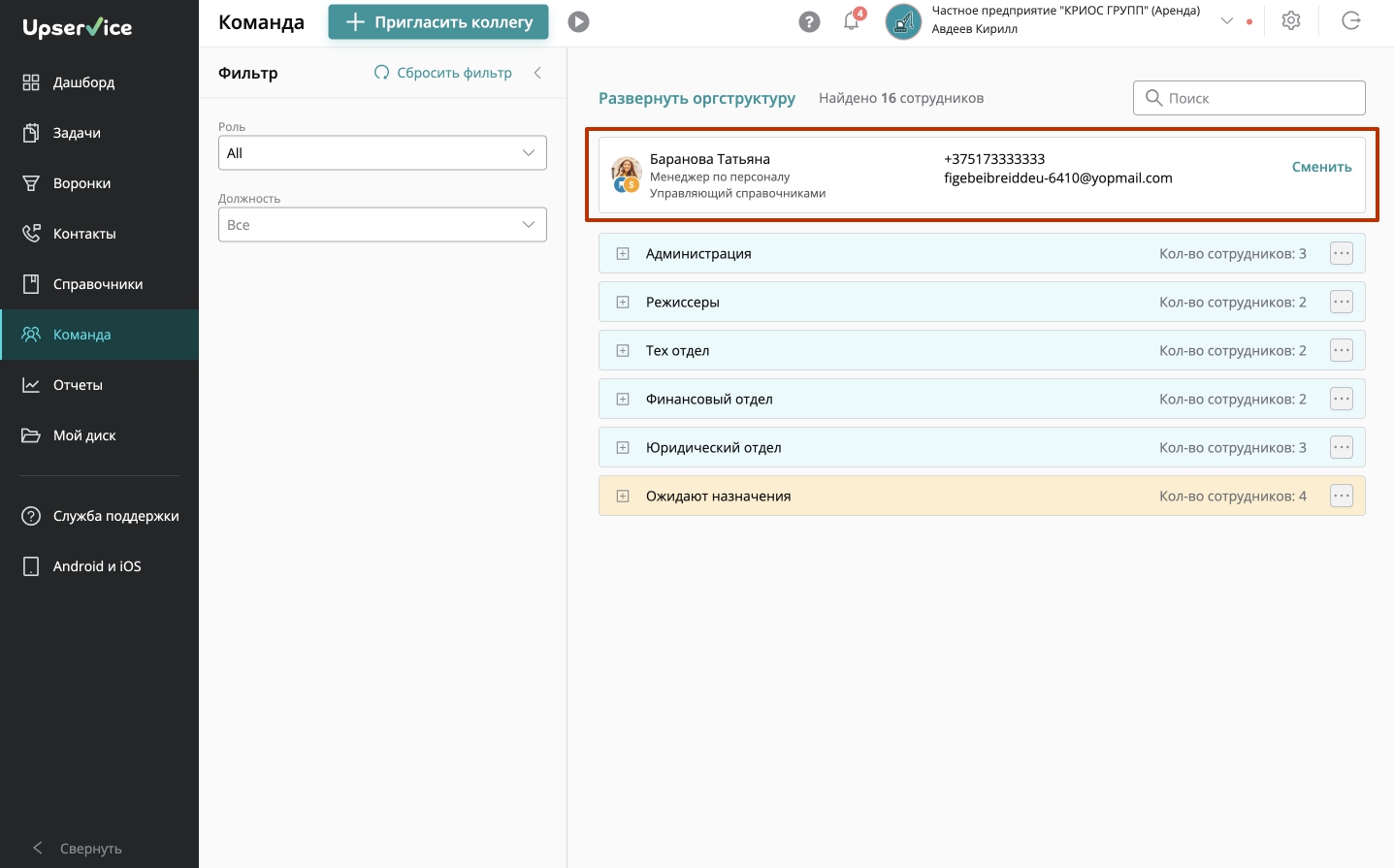Click the Команда people icon
Screen dimensions: 1394x868
pyautogui.click(x=31, y=335)
